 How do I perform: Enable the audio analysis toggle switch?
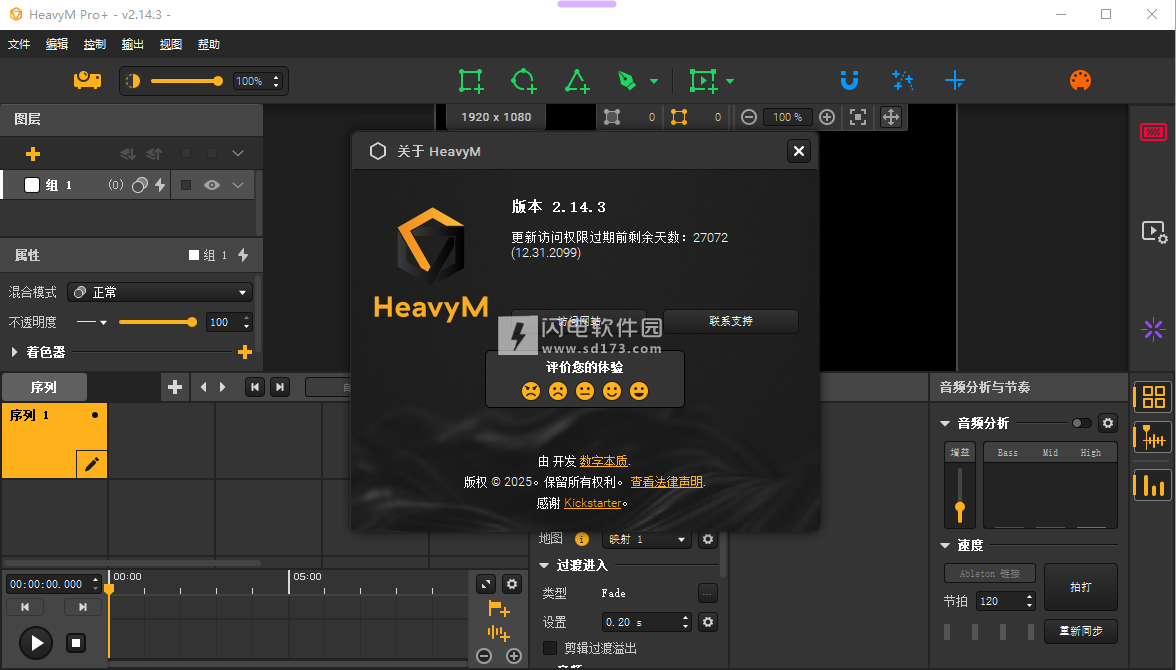pos(1081,423)
